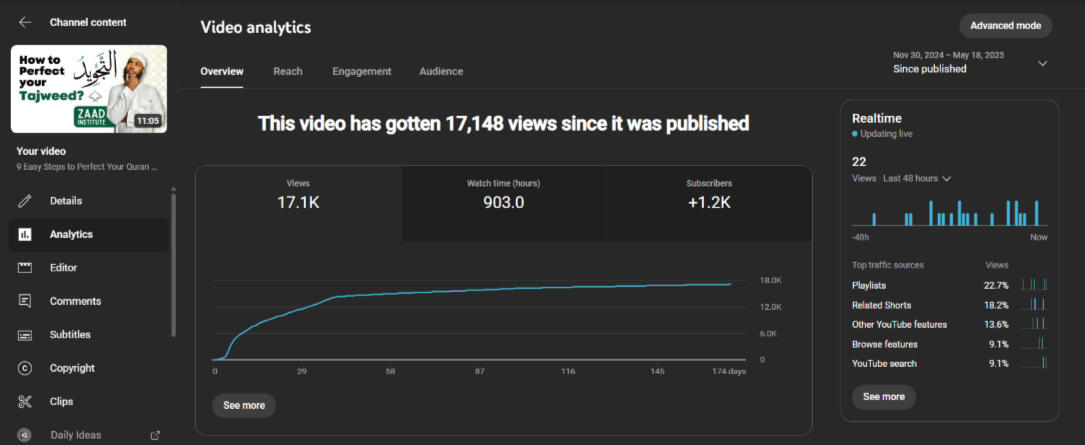Open the Editor via its film icon
Screen dimensions: 1085x445
click(x=25, y=268)
